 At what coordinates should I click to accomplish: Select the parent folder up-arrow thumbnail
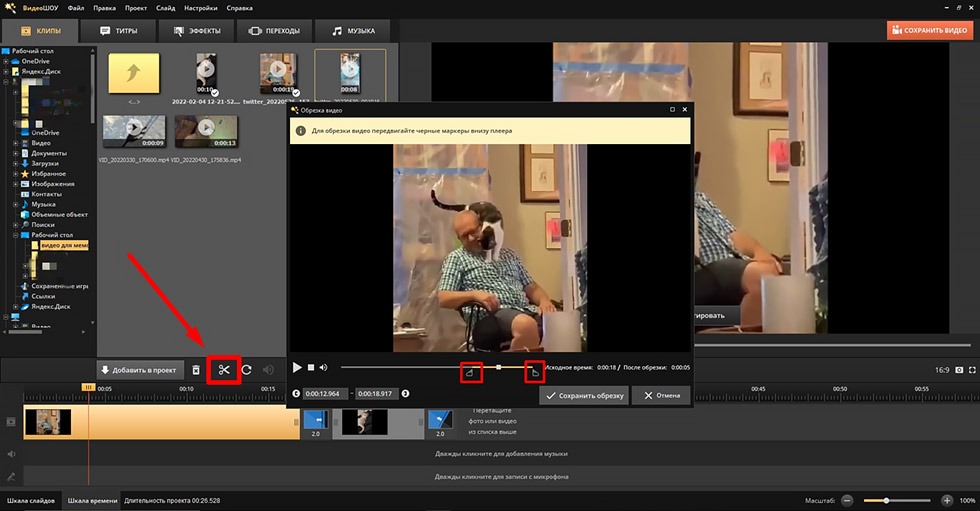[134, 73]
